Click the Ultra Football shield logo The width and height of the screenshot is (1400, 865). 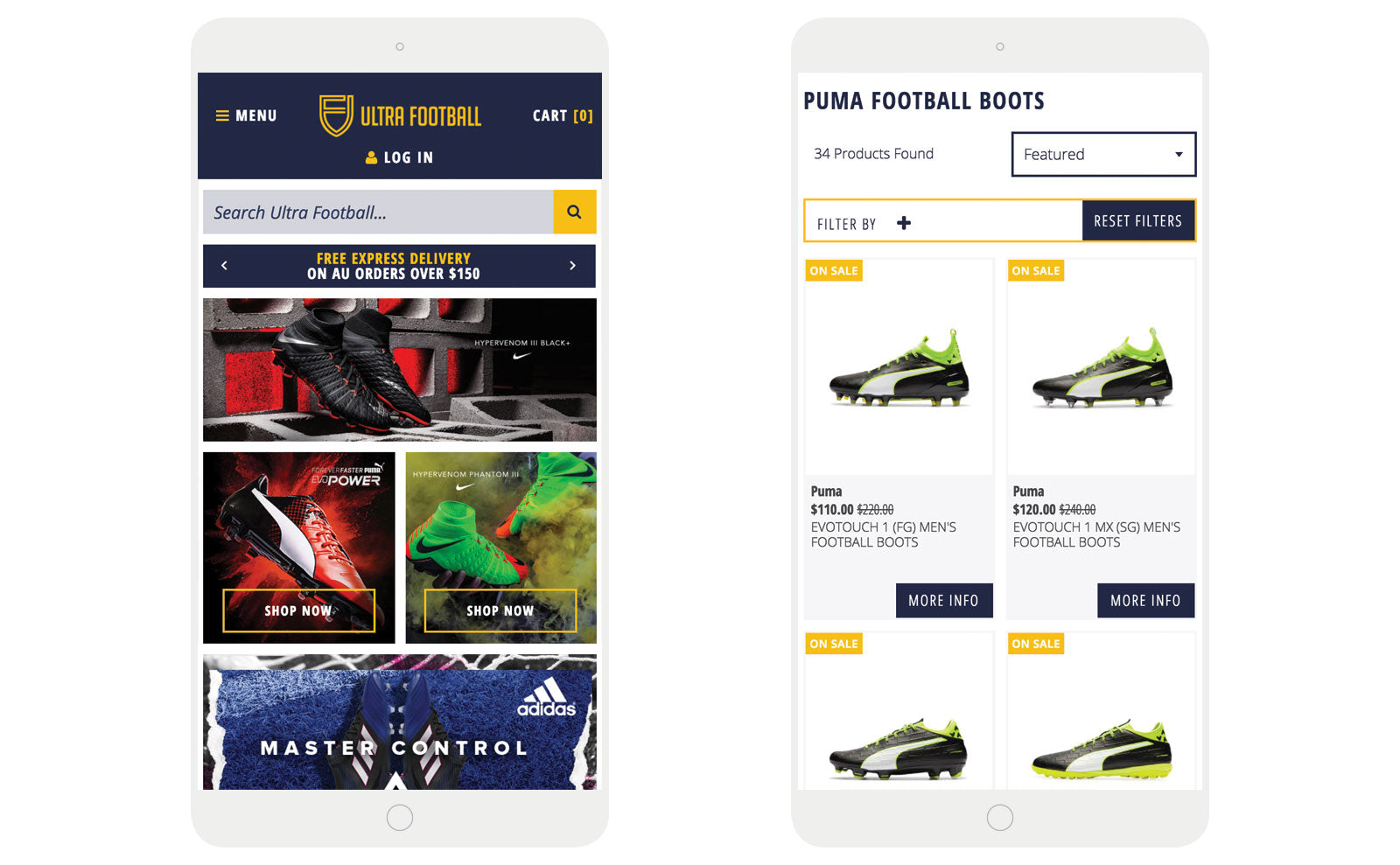click(x=336, y=115)
